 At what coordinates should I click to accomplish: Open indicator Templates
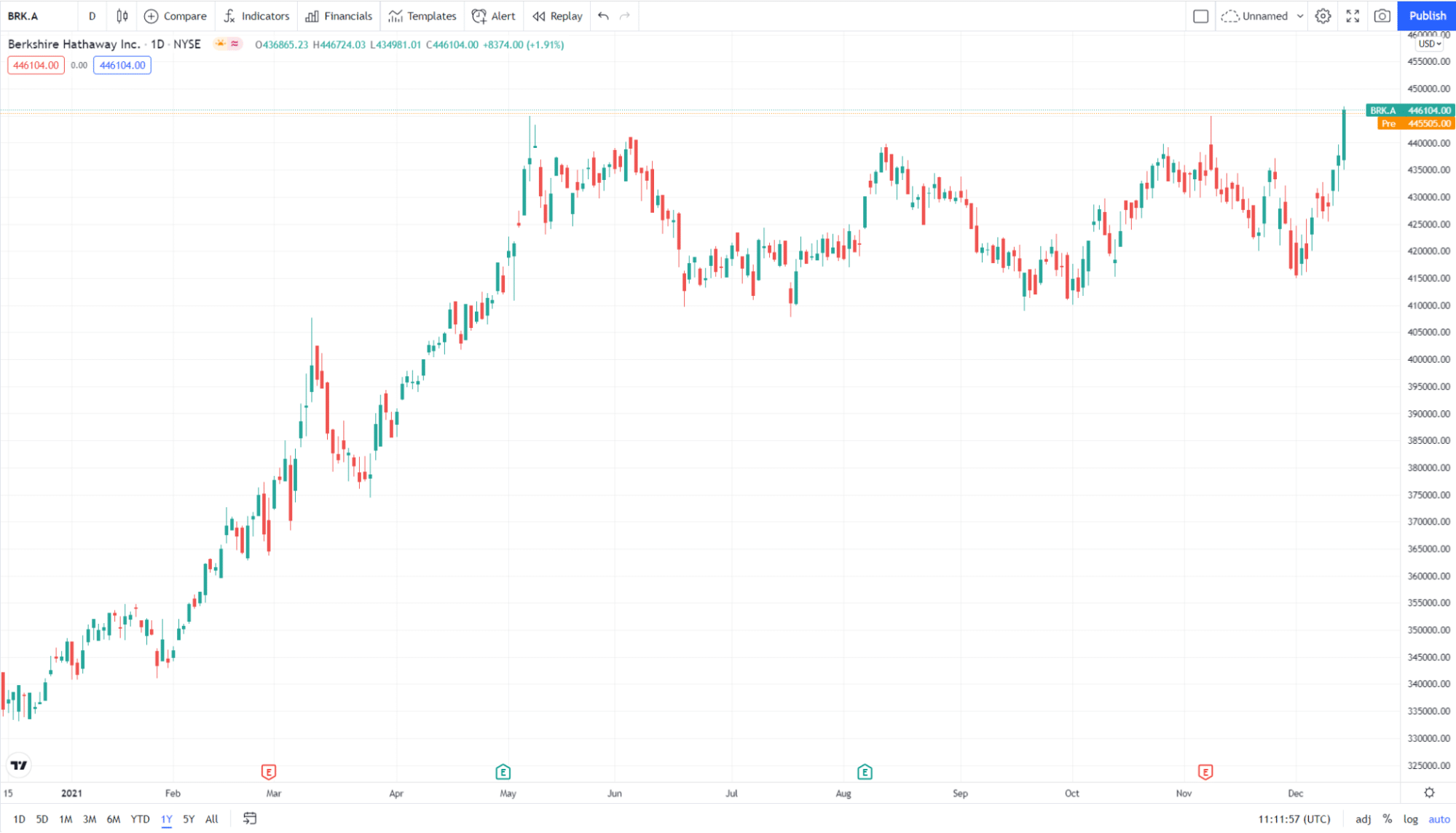click(422, 16)
